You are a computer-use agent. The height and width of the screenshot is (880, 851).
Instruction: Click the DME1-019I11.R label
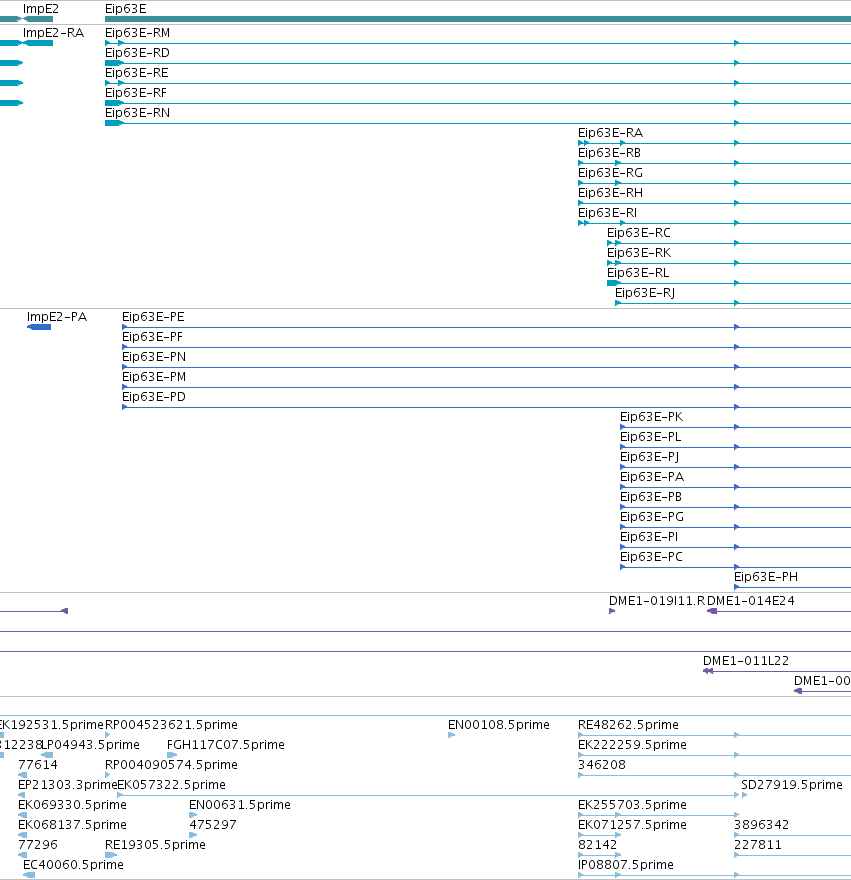[x=657, y=601]
